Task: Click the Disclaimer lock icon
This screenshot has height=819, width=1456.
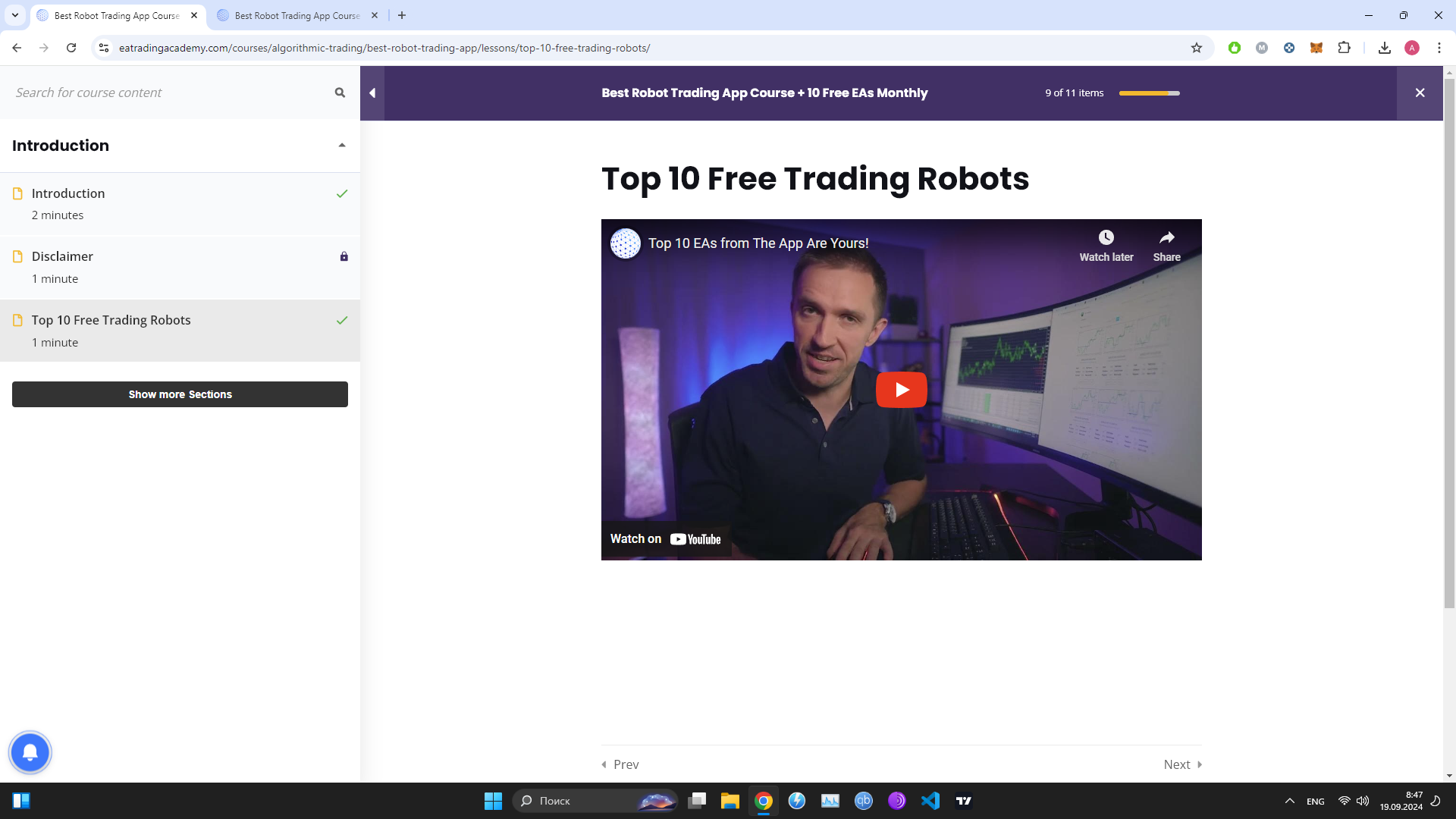Action: (x=344, y=256)
